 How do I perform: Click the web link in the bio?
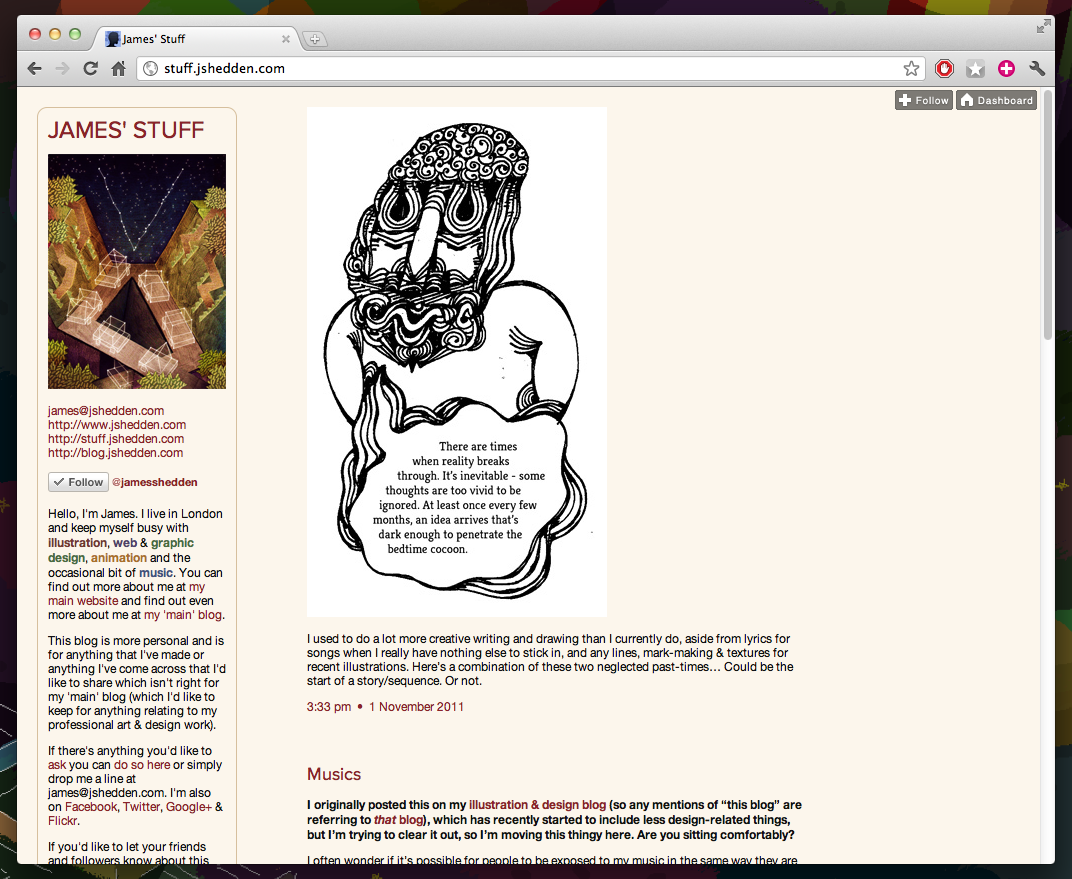(124, 543)
